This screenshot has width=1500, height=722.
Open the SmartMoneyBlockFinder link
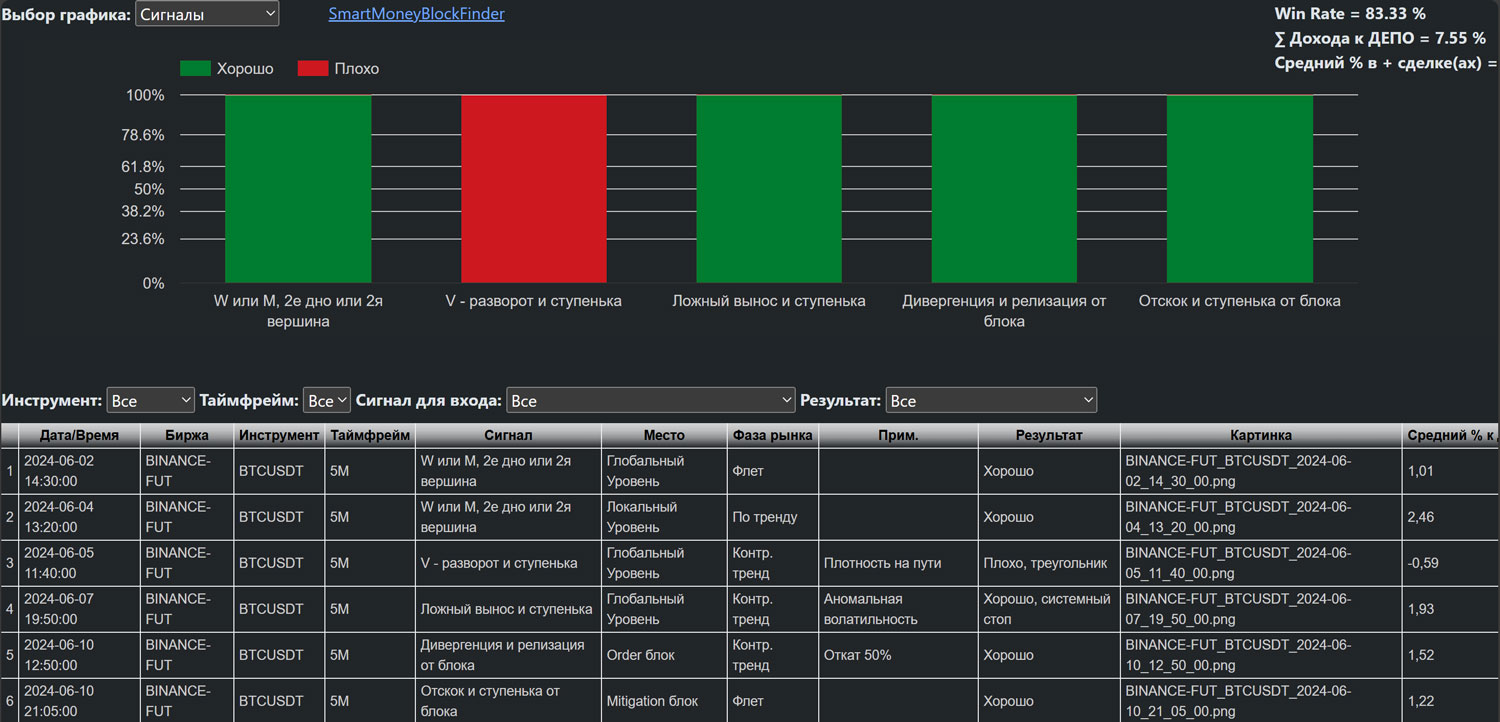tap(416, 14)
